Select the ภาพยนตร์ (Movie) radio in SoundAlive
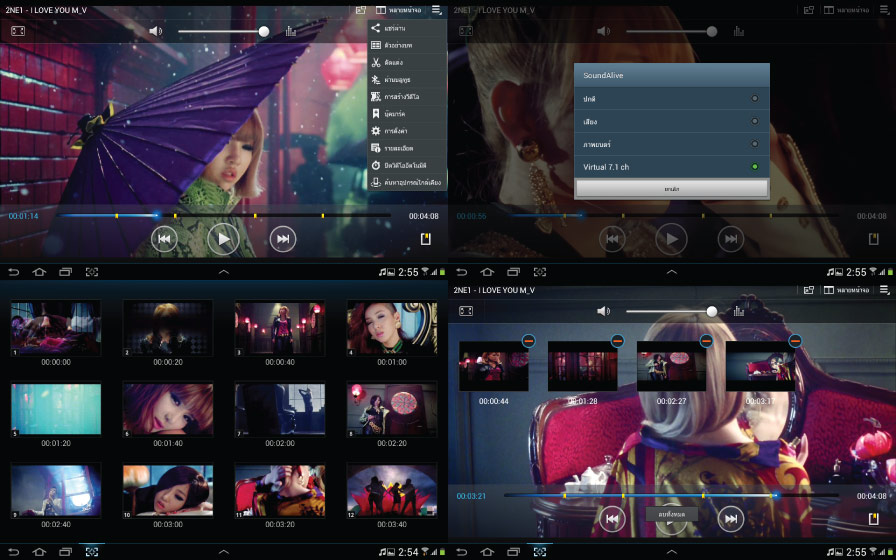The width and height of the screenshot is (896, 560). (755, 144)
